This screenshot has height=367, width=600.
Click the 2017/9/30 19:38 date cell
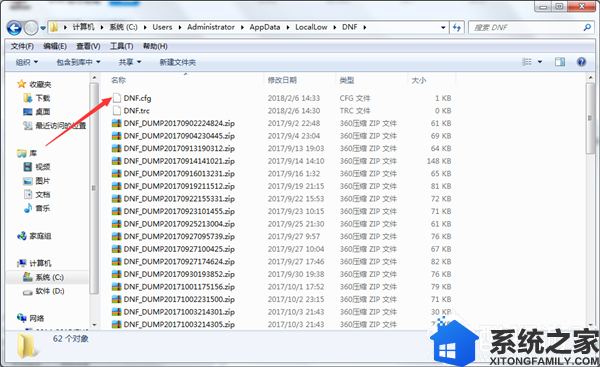click(296, 274)
